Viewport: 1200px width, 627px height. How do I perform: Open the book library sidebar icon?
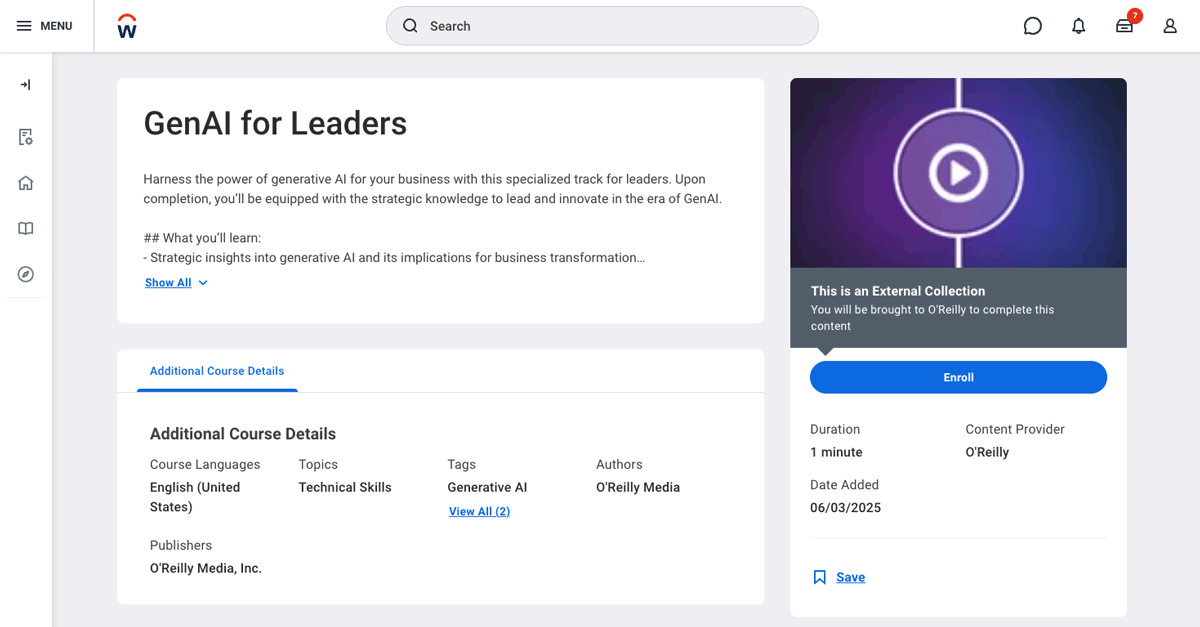26,228
